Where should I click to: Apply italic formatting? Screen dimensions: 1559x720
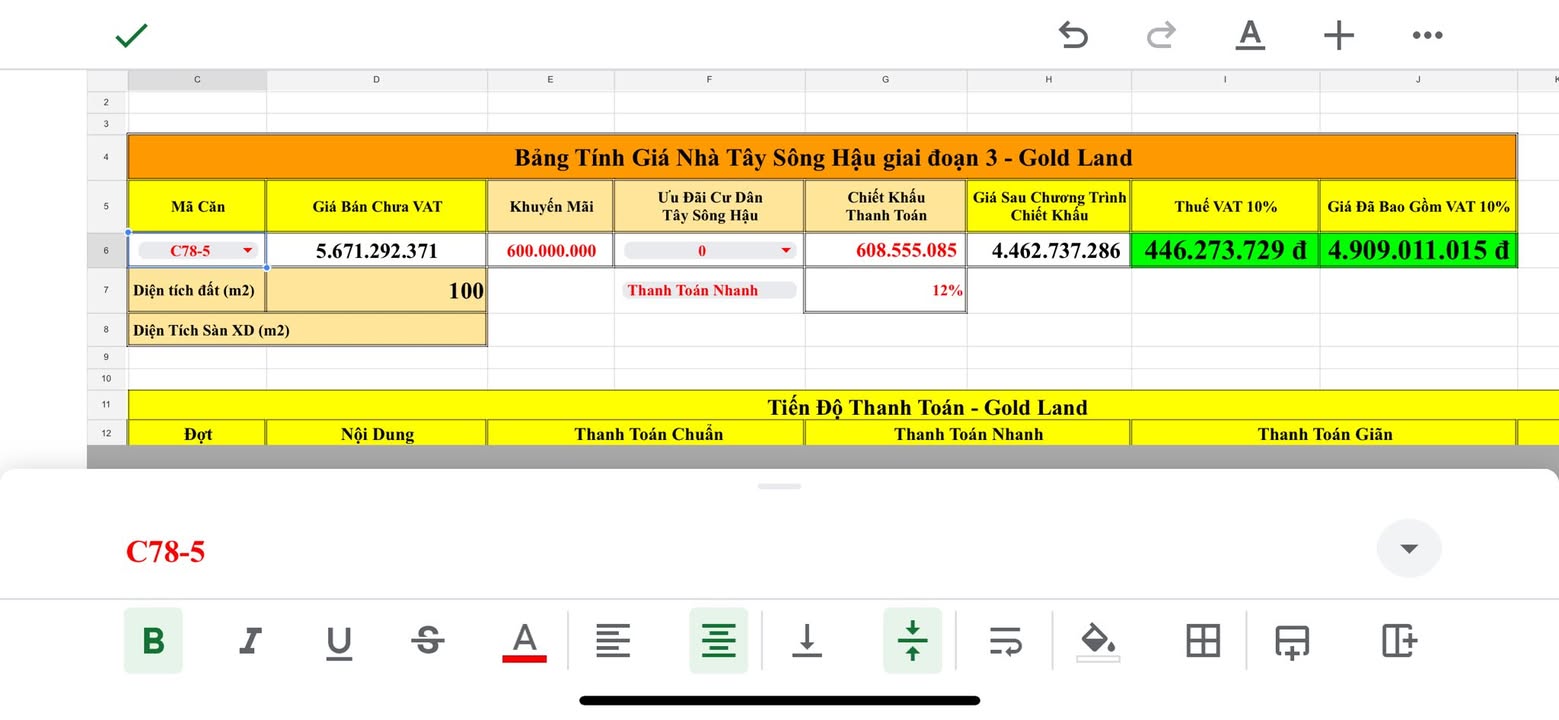[x=248, y=641]
